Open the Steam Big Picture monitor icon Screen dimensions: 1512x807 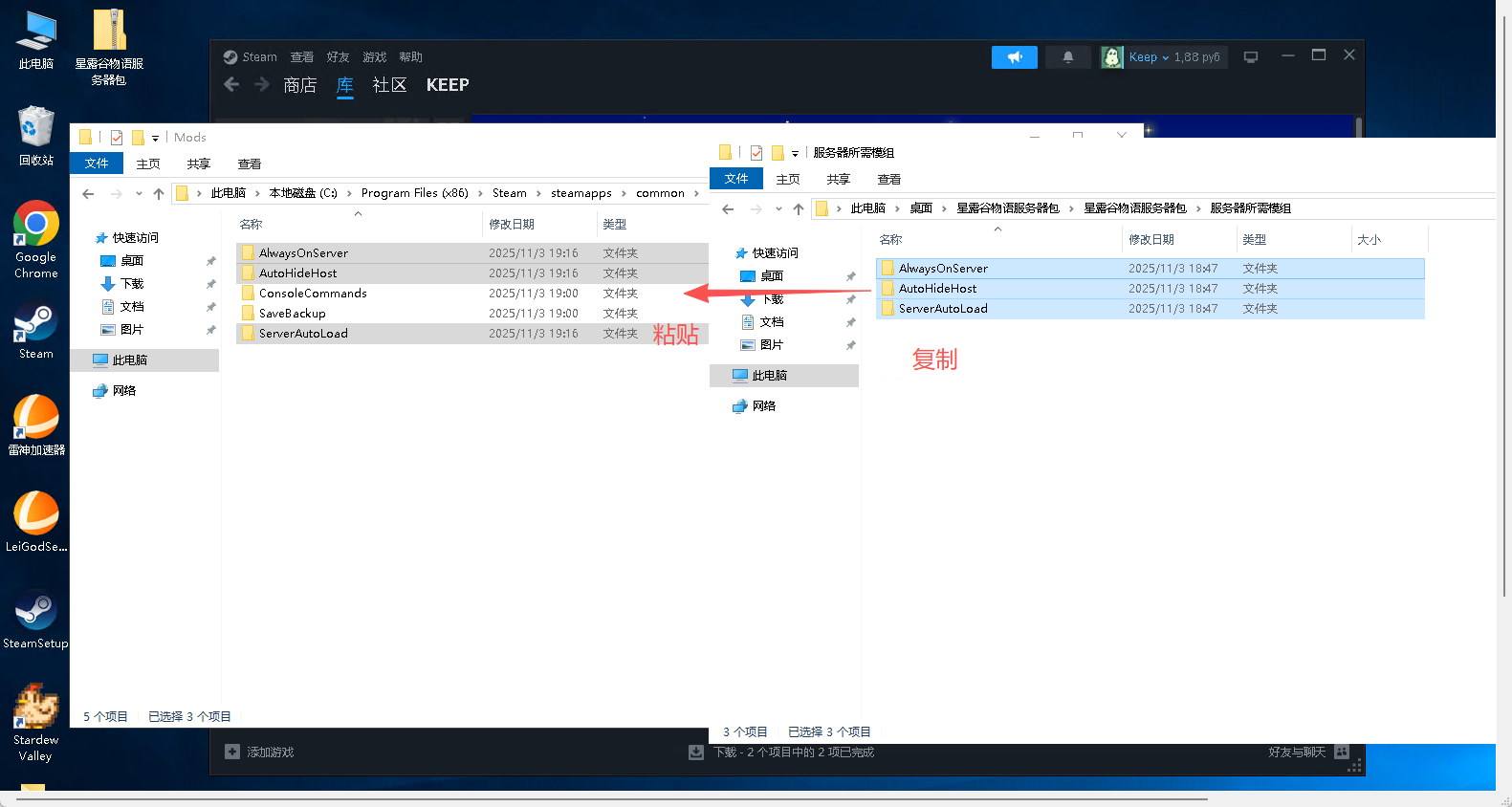coord(1250,57)
